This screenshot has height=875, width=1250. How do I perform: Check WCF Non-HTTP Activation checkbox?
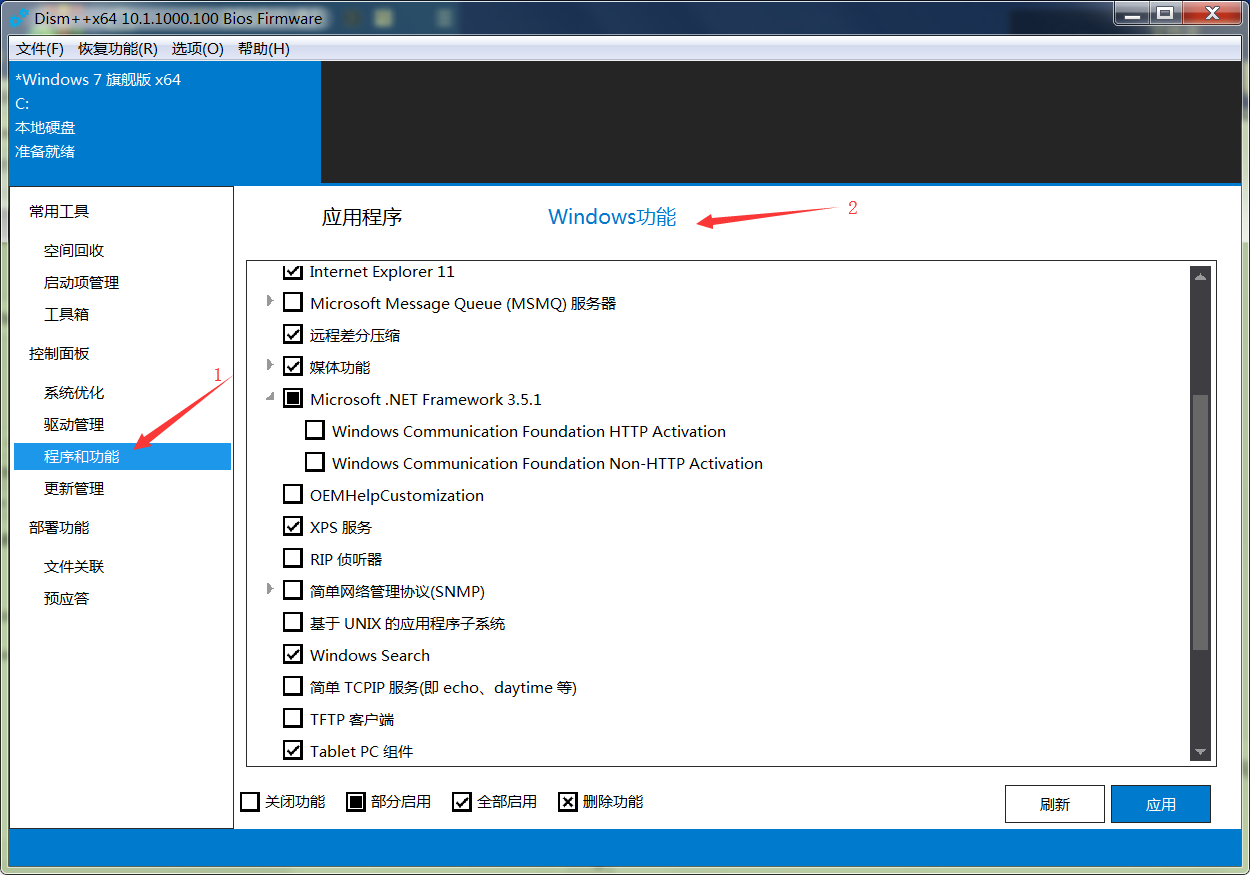point(315,463)
